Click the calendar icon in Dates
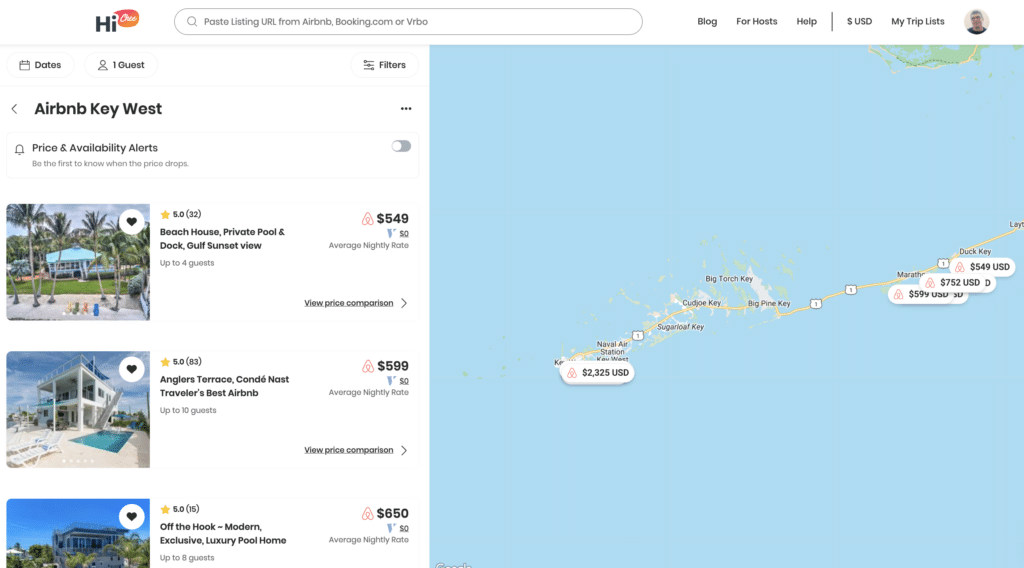This screenshot has height=568, width=1024. click(25, 65)
